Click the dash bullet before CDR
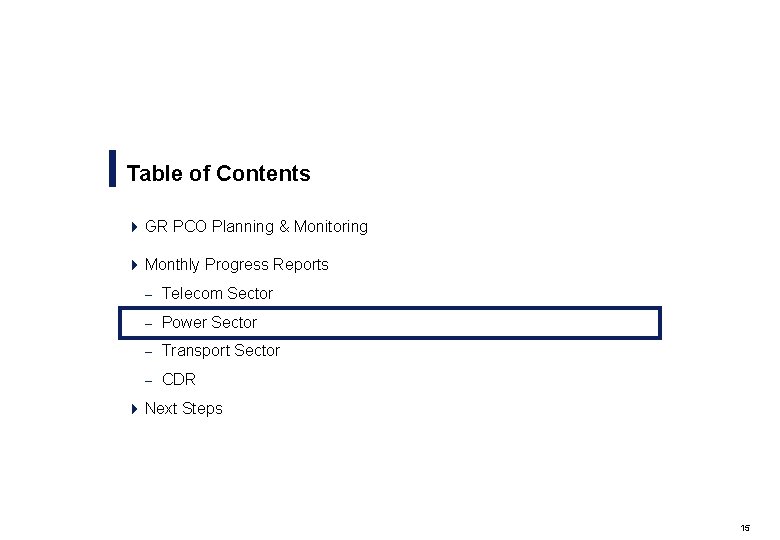The width and height of the screenshot is (780, 540). tap(147, 380)
